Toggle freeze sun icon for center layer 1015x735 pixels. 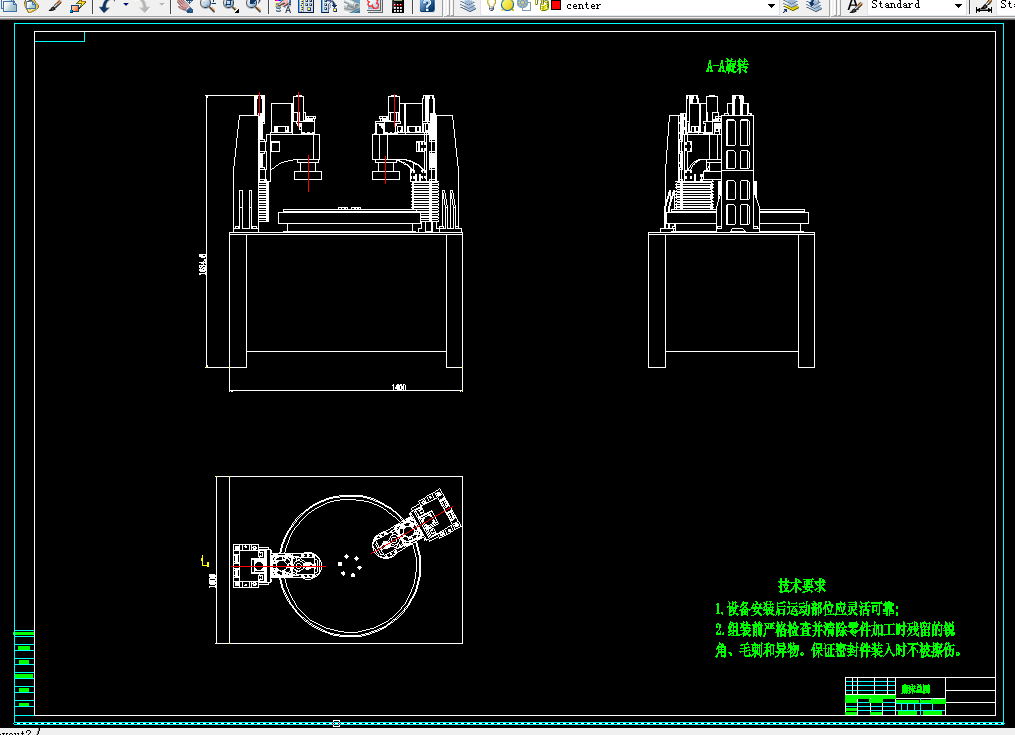(x=508, y=6)
